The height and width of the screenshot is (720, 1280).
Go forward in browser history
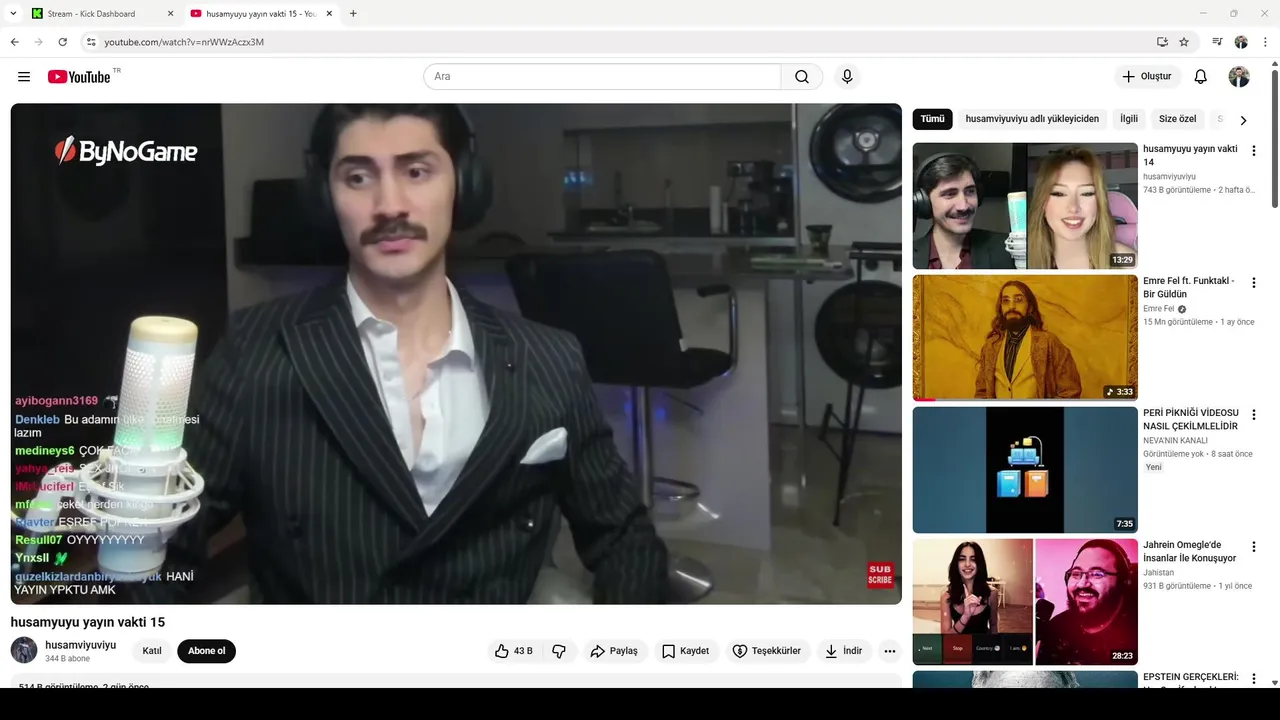pyautogui.click(x=39, y=42)
